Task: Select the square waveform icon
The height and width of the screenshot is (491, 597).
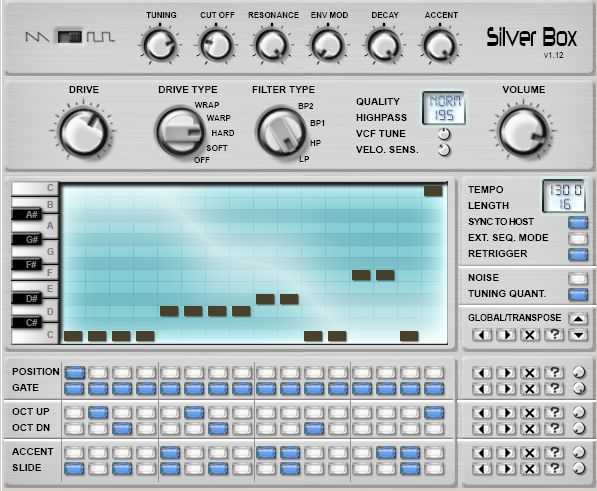Action: [101, 37]
